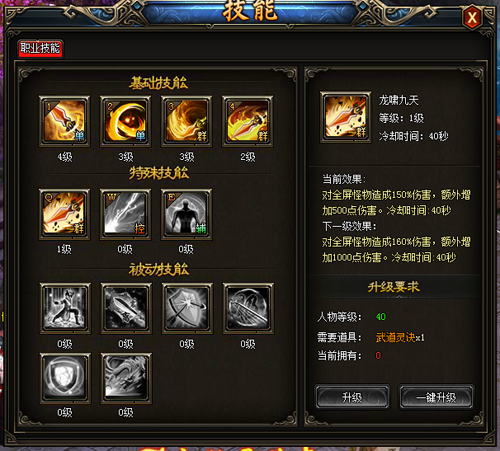Viewport: 500px width, 451px height.
Task: Click the 一键升级 one-click upgrade button
Action: coord(436,397)
